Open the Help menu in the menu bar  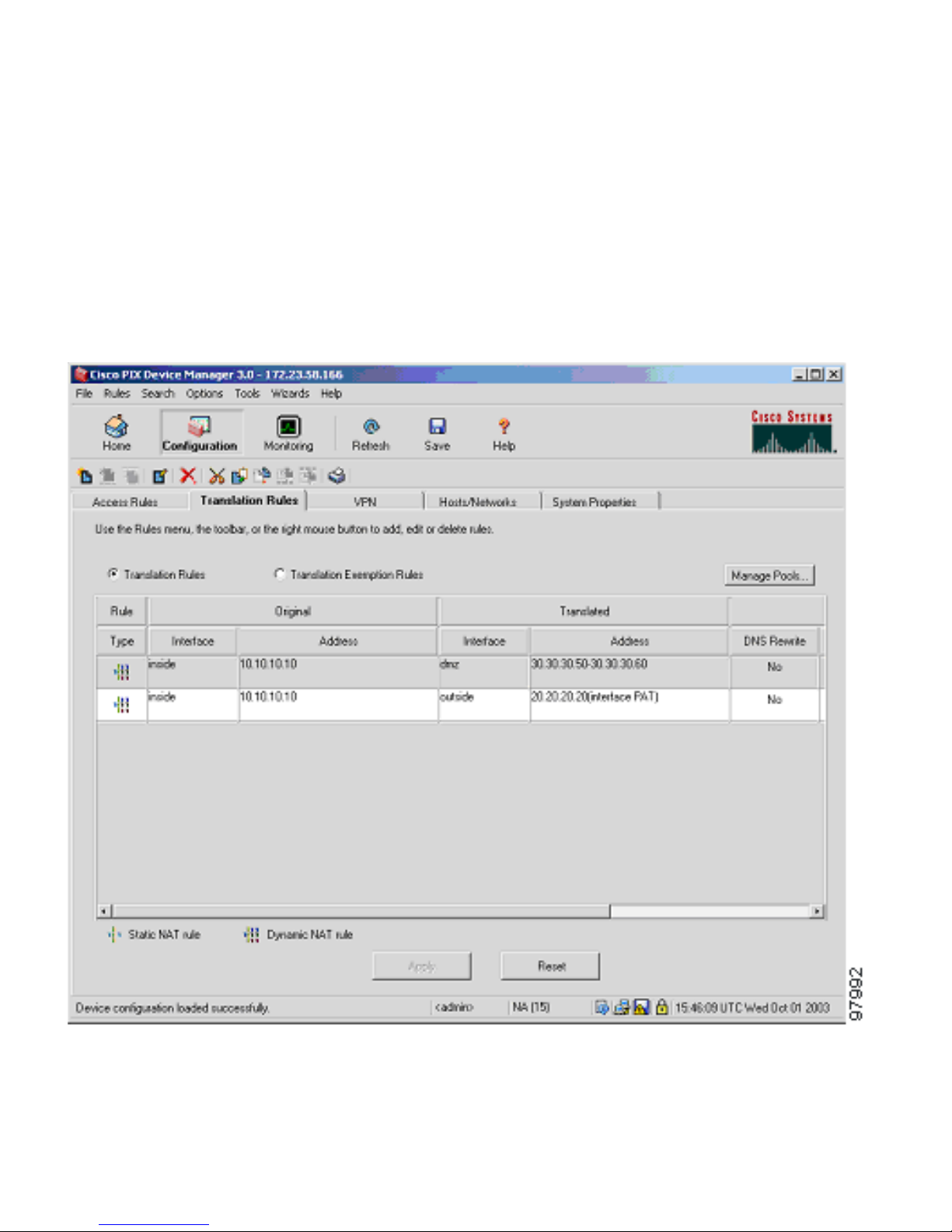332,393
